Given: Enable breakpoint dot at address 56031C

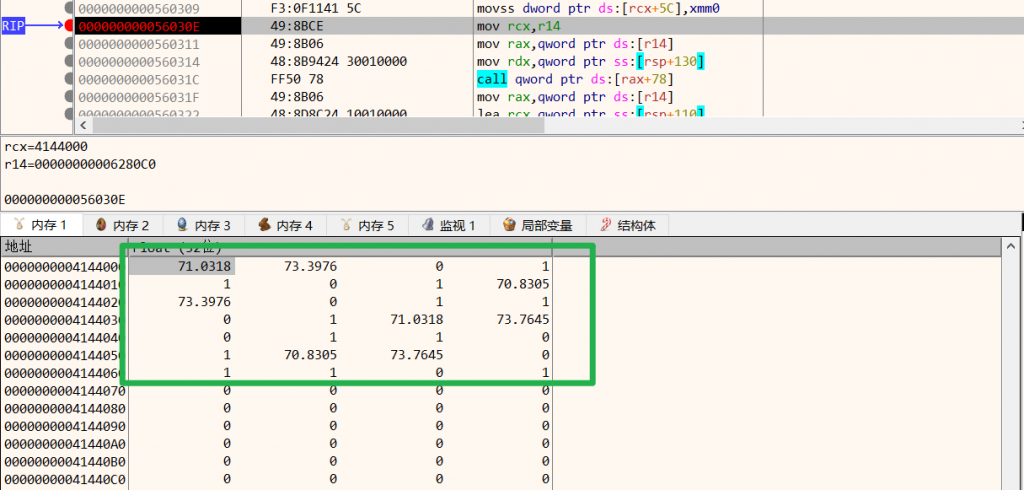Looking at the screenshot, I should tap(69, 79).
